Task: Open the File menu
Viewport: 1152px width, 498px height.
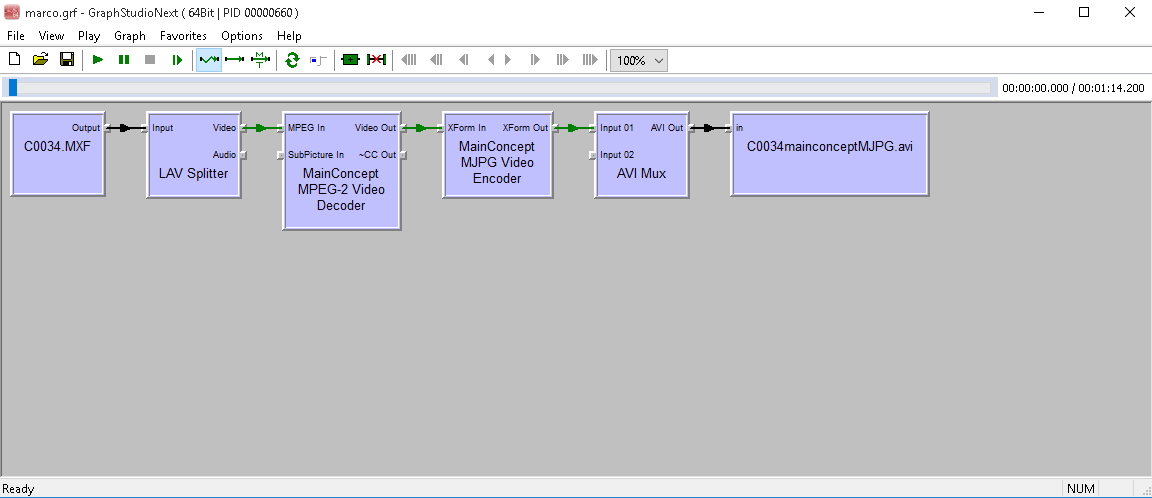Action: pos(15,35)
